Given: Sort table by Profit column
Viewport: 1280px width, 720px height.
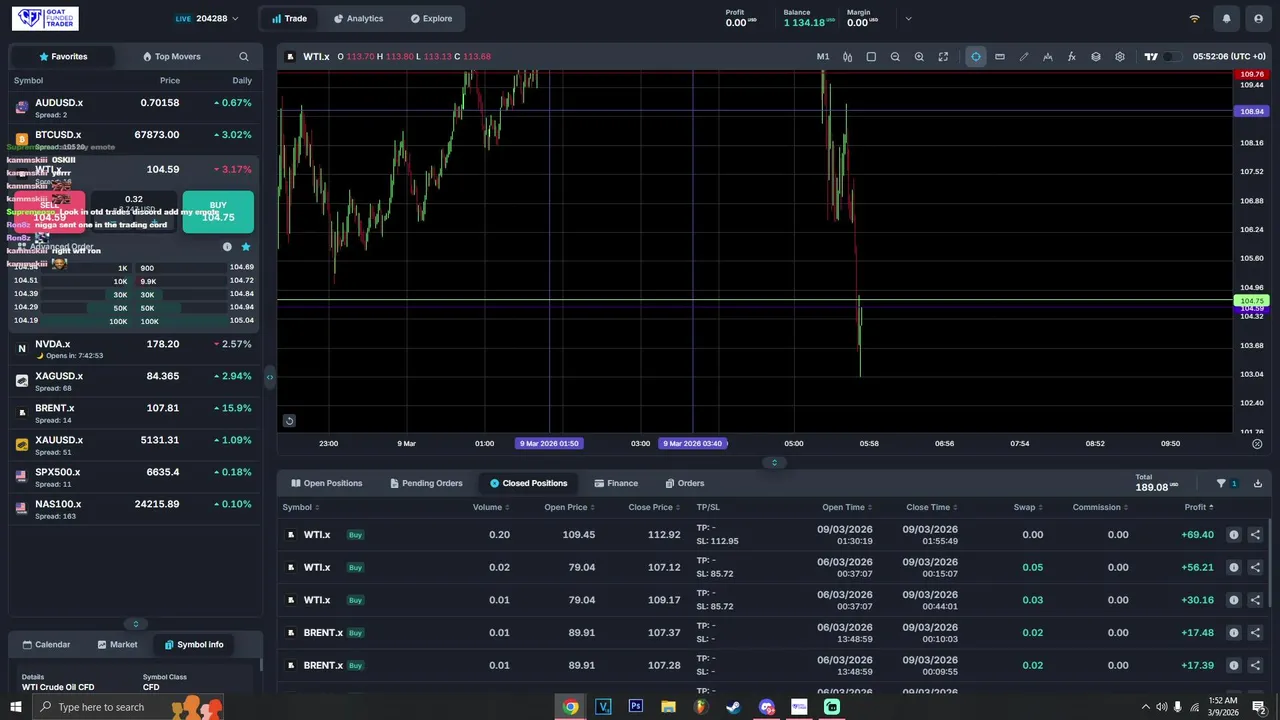Looking at the screenshot, I should point(1198,507).
